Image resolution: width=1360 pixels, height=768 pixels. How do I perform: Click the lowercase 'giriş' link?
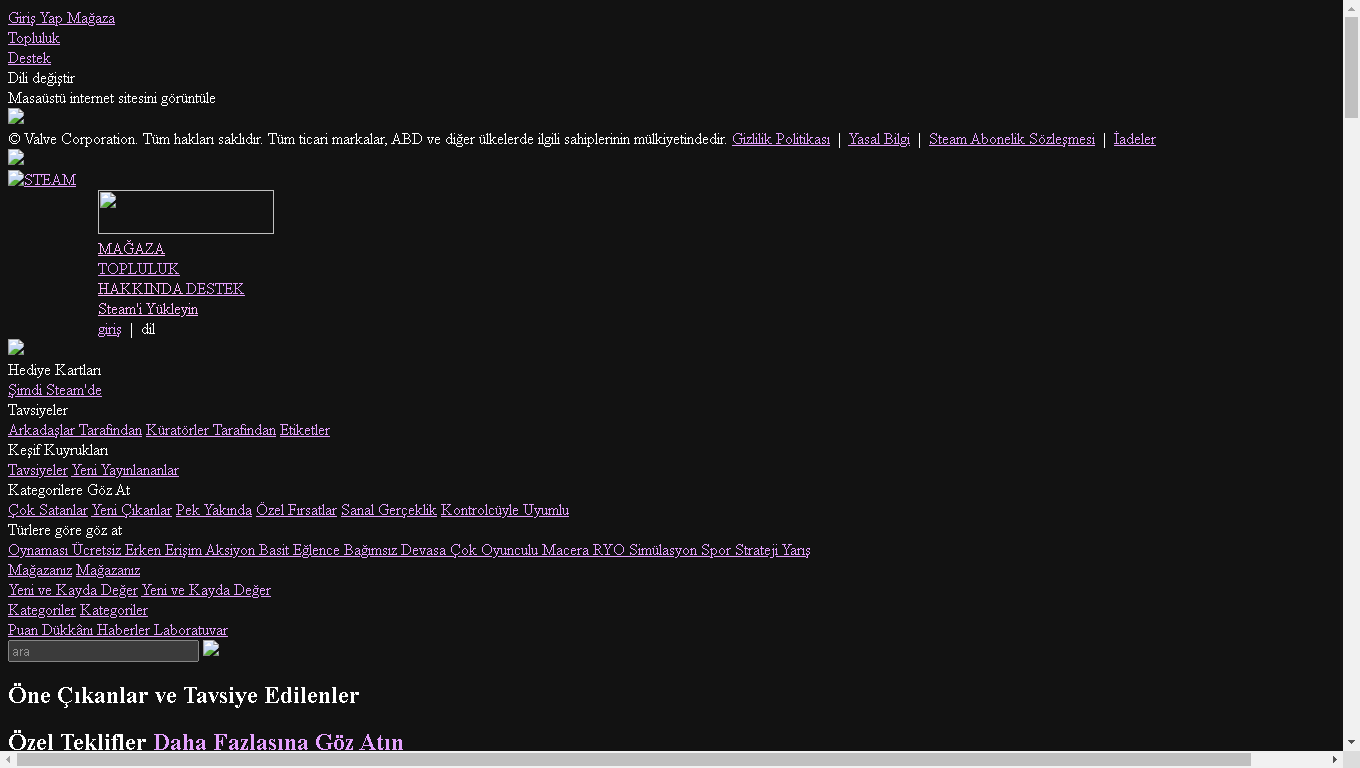[110, 329]
